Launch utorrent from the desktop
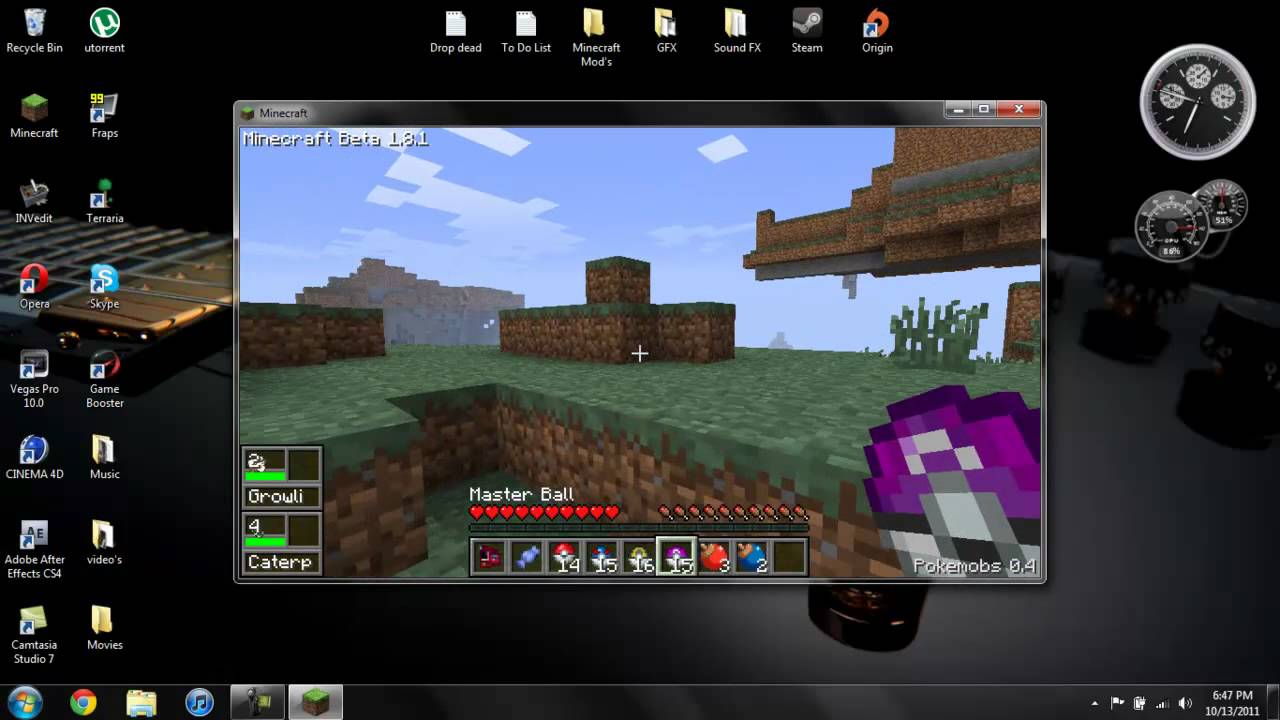1280x720 pixels. (x=104, y=30)
